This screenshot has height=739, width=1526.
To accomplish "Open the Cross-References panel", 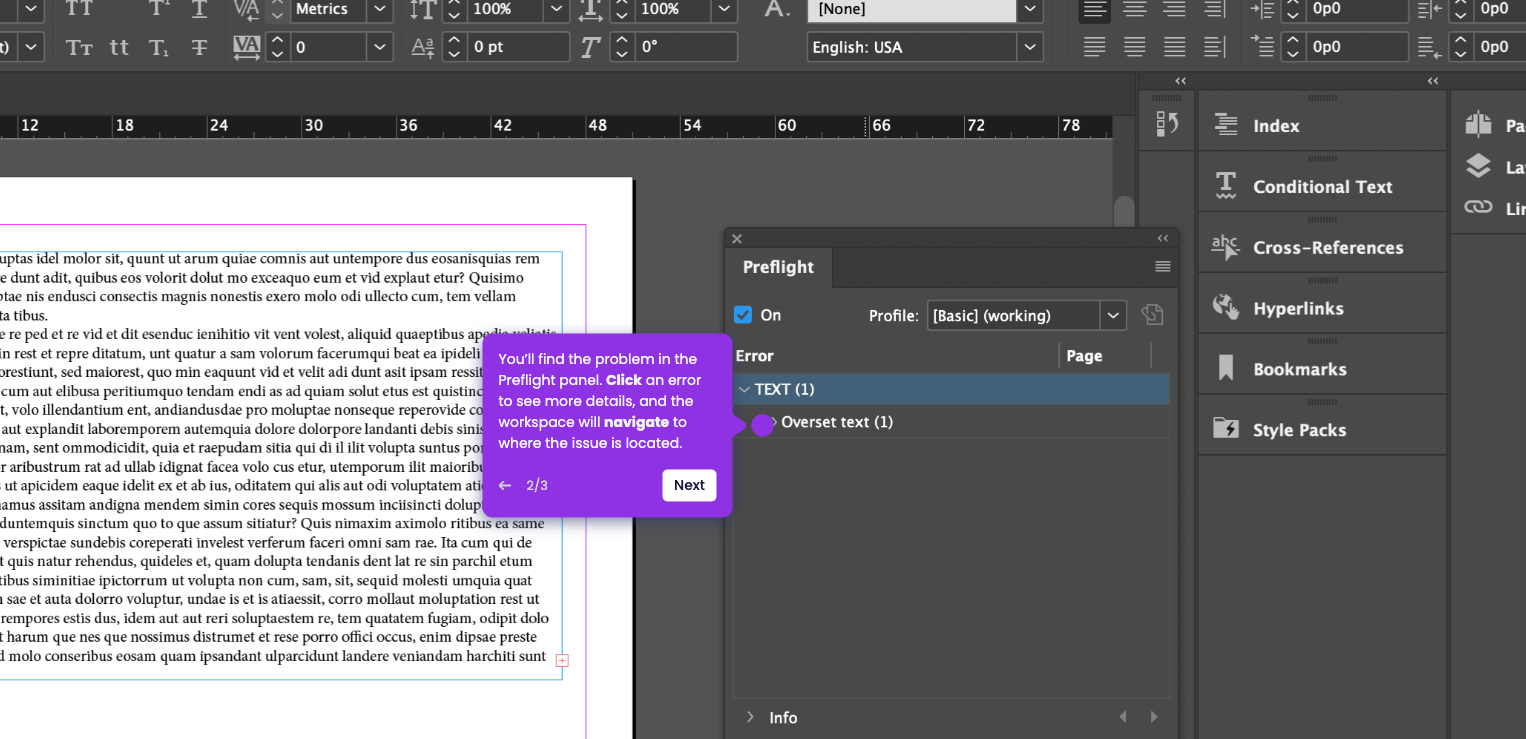I will pos(1327,248).
